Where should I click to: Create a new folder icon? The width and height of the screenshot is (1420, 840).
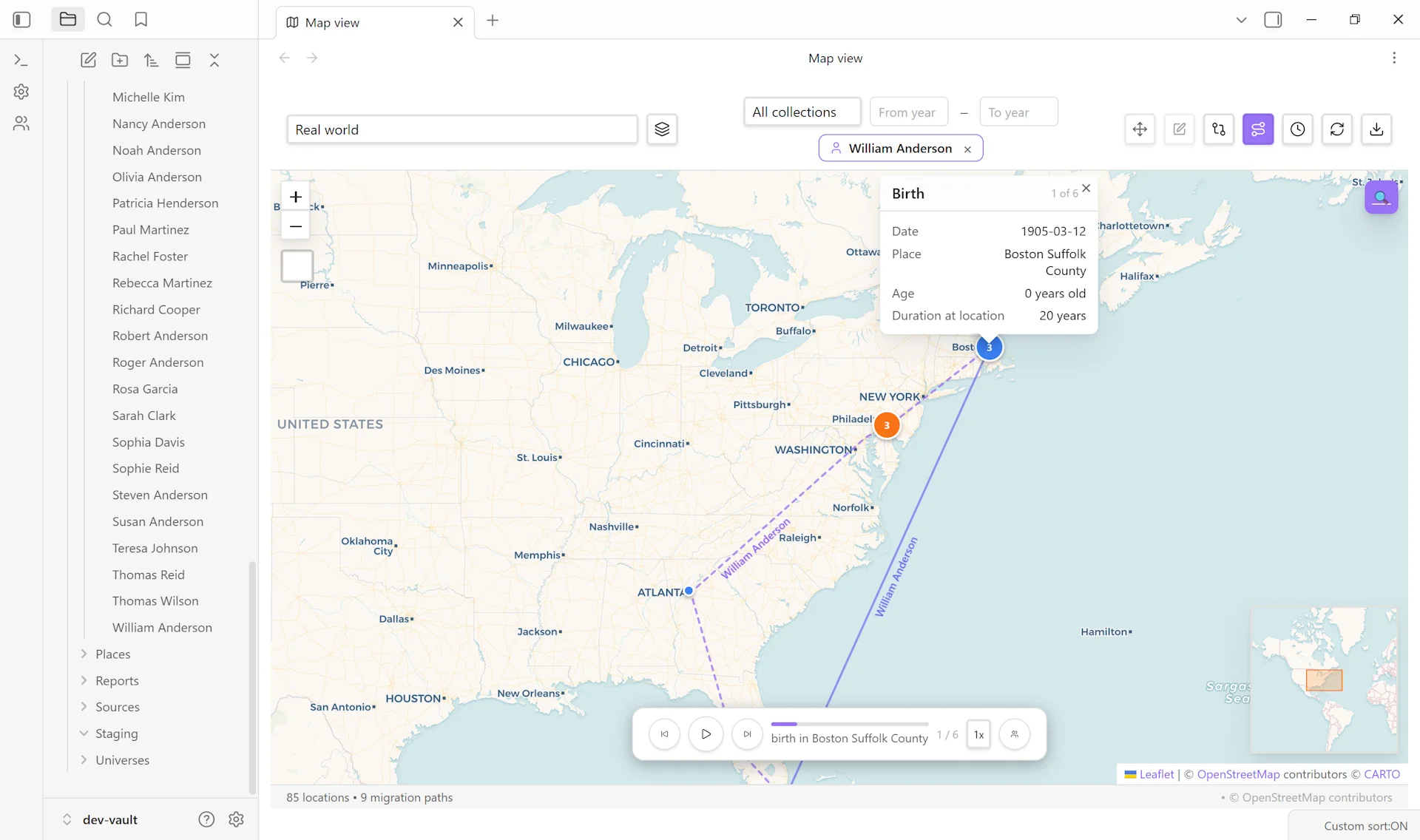(x=120, y=60)
